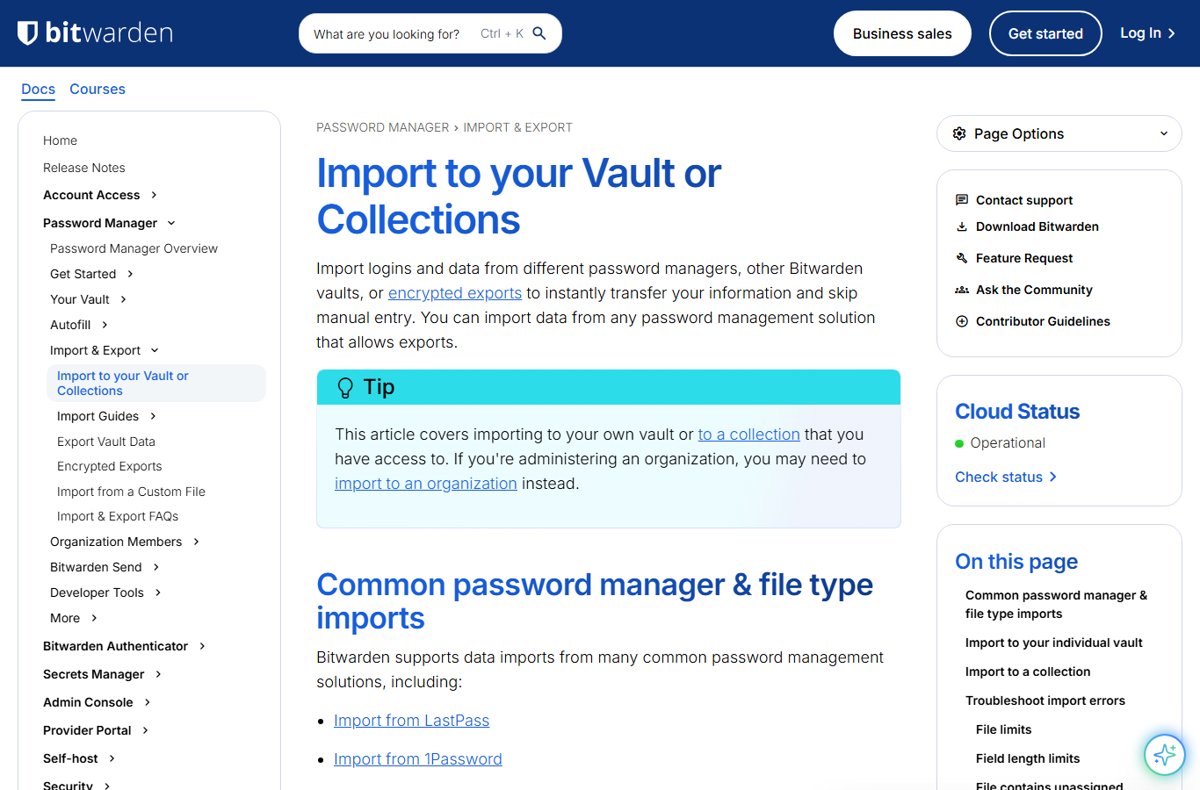The width and height of the screenshot is (1200, 790).
Task: Click the Download Bitwarden link
Action: pos(1037,227)
